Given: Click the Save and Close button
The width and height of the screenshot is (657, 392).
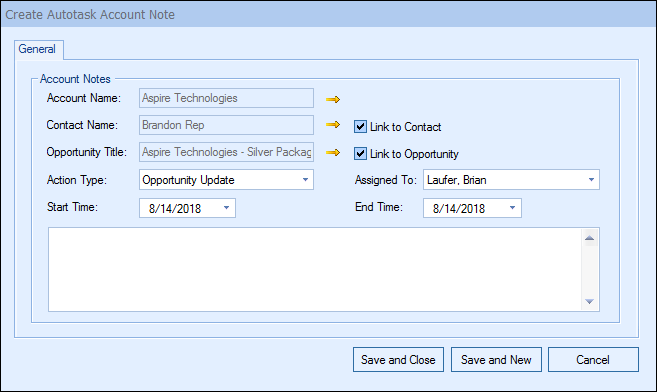Looking at the screenshot, I should tap(398, 359).
